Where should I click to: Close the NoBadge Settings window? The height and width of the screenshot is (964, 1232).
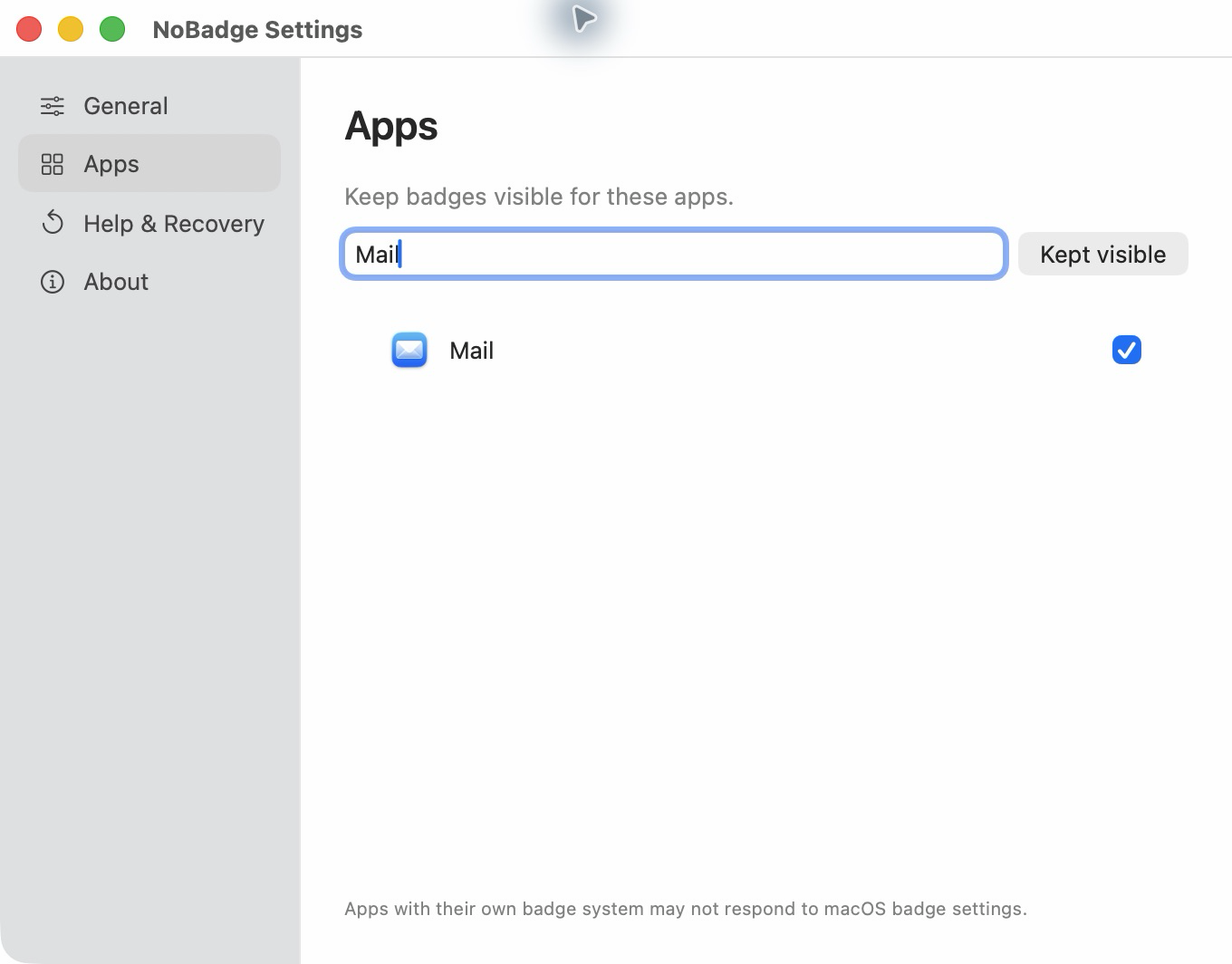(29, 29)
